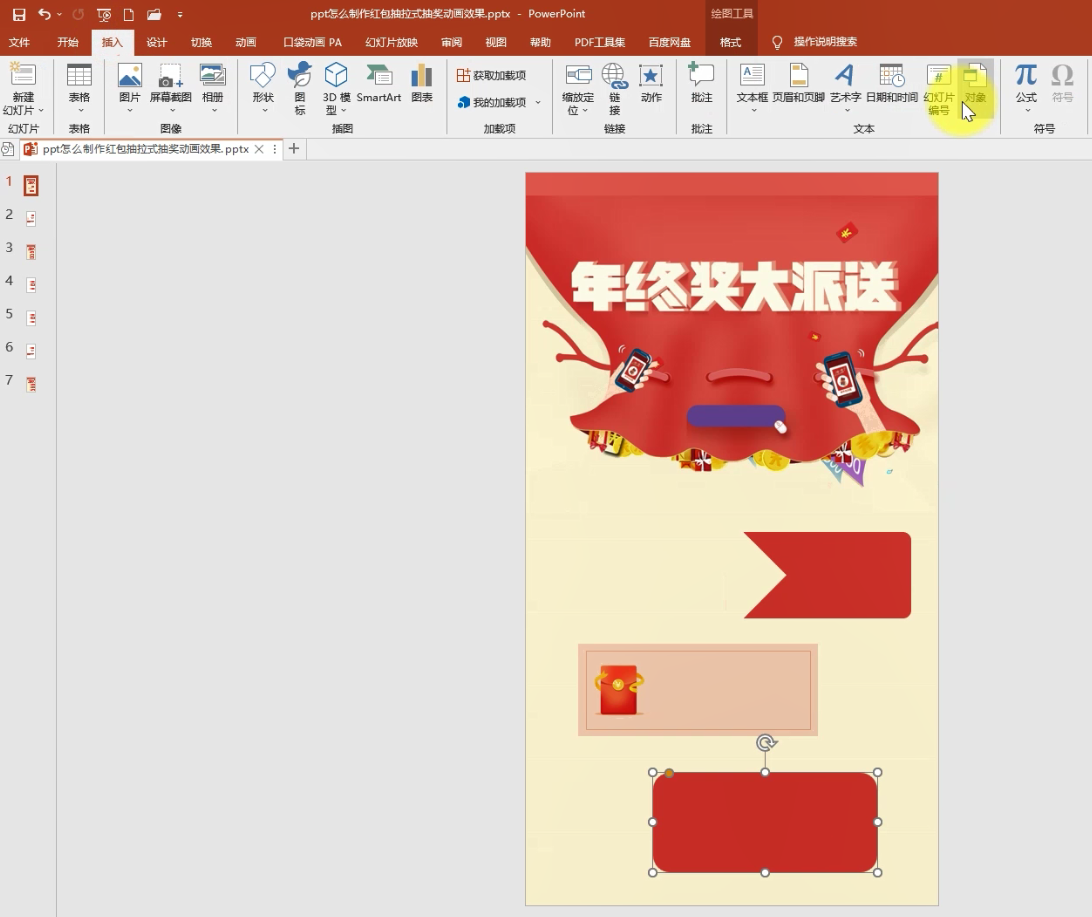Close the pptx document tab
Image resolution: width=1092 pixels, height=917 pixels.
pyautogui.click(x=259, y=149)
